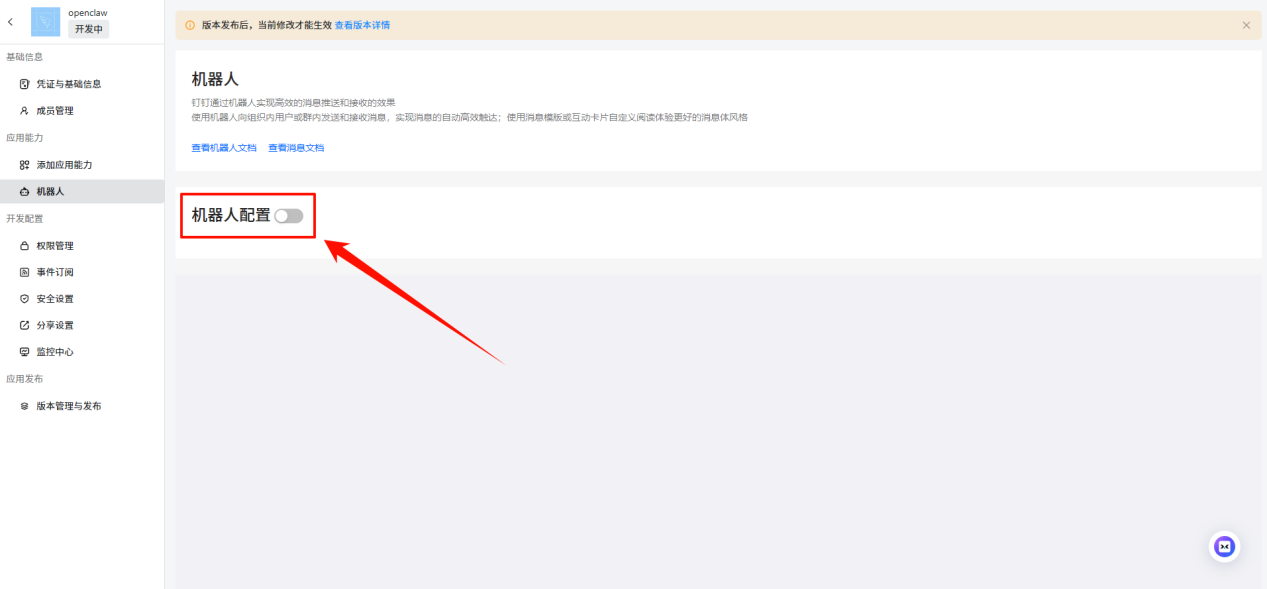
Task: Go to 版本管理与发布 menu item
Action: coord(68,406)
